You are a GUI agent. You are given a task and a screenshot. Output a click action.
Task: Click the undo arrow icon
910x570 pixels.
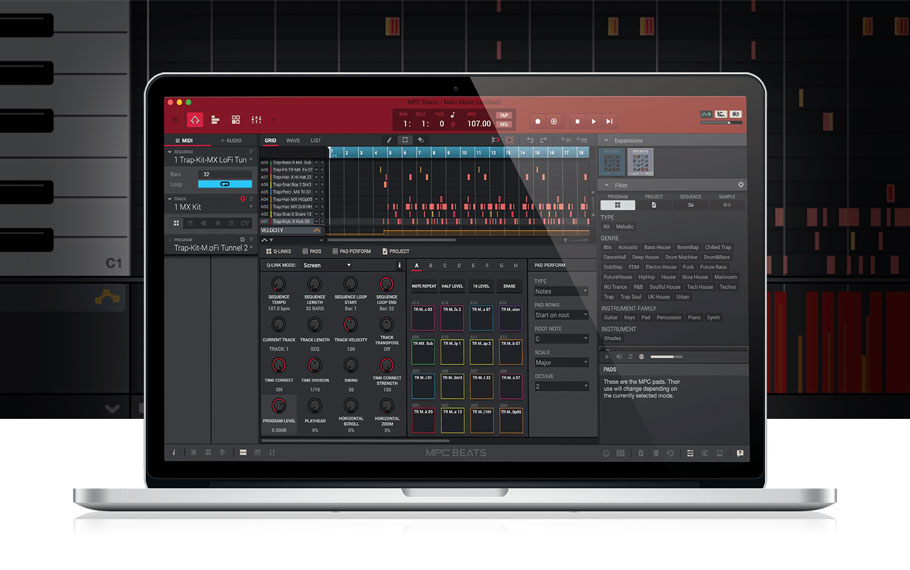coord(530,140)
